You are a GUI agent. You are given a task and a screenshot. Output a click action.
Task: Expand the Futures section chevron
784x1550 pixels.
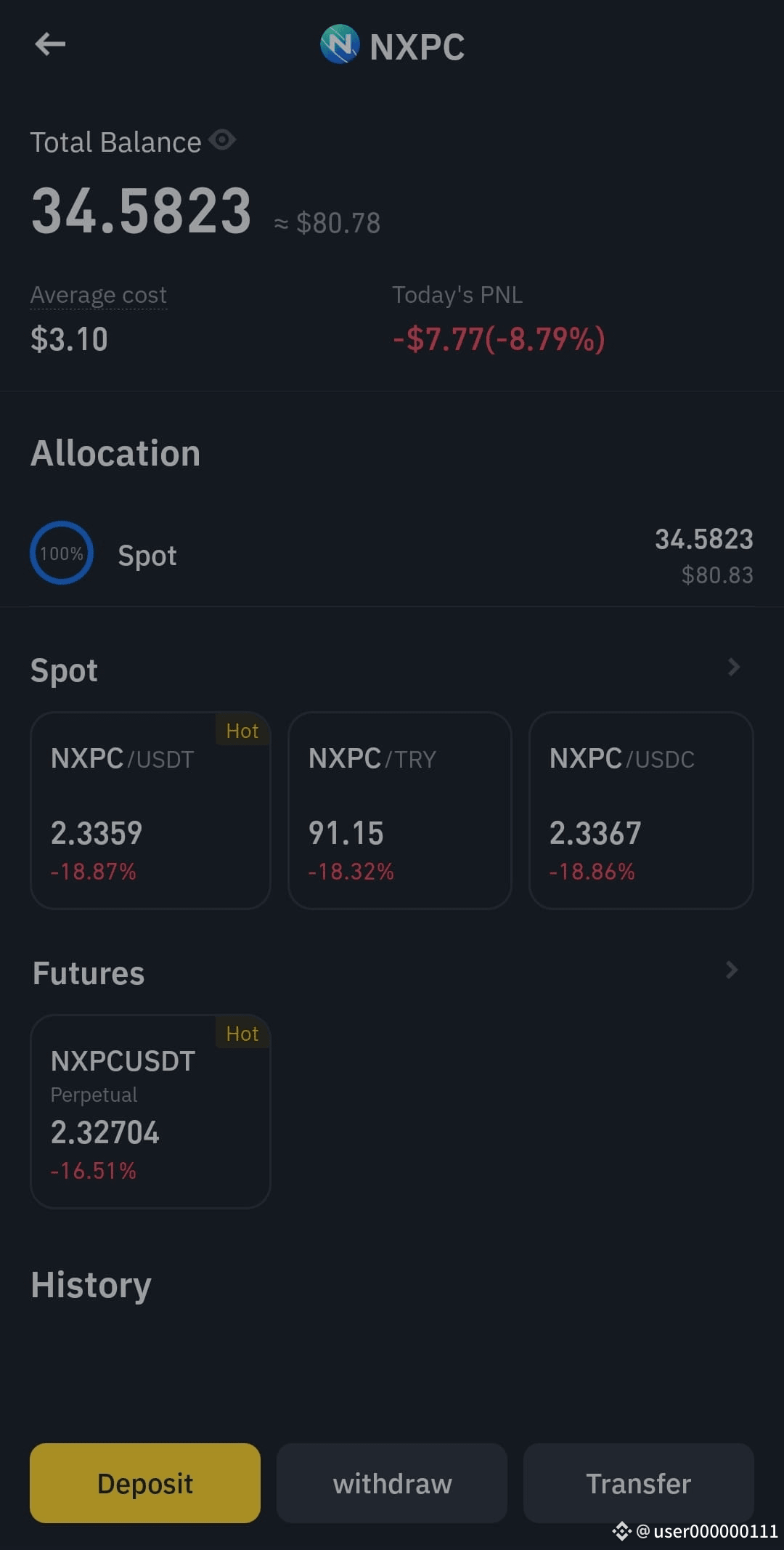click(732, 970)
